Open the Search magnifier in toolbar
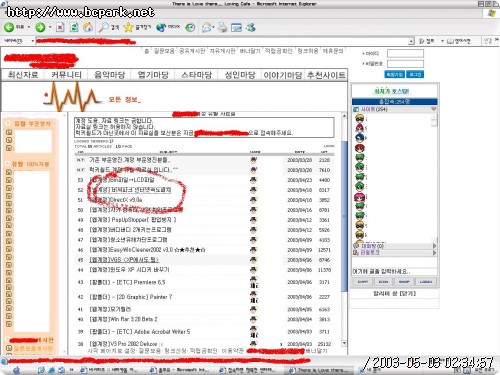Image resolution: width=500 pixels, height=375 pixels. (104, 27)
